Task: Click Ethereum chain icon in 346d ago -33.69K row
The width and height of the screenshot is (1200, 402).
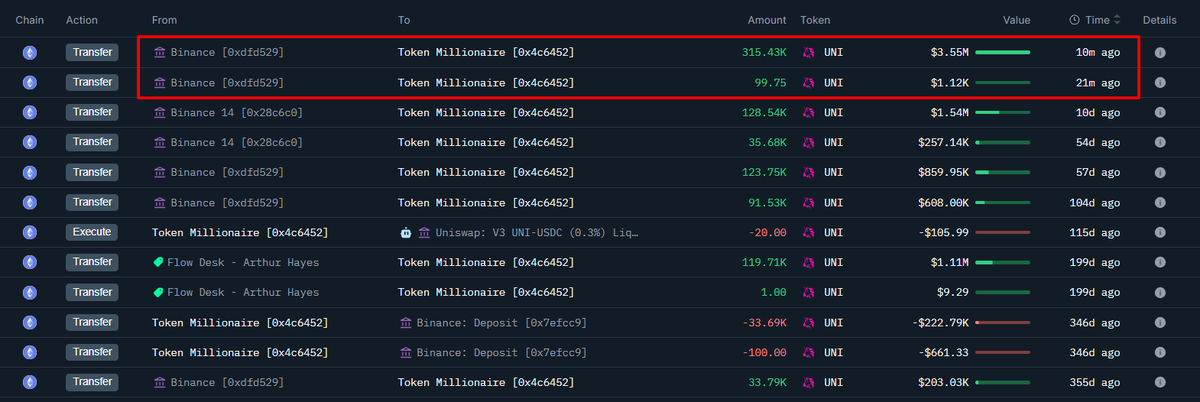Action: (30, 322)
